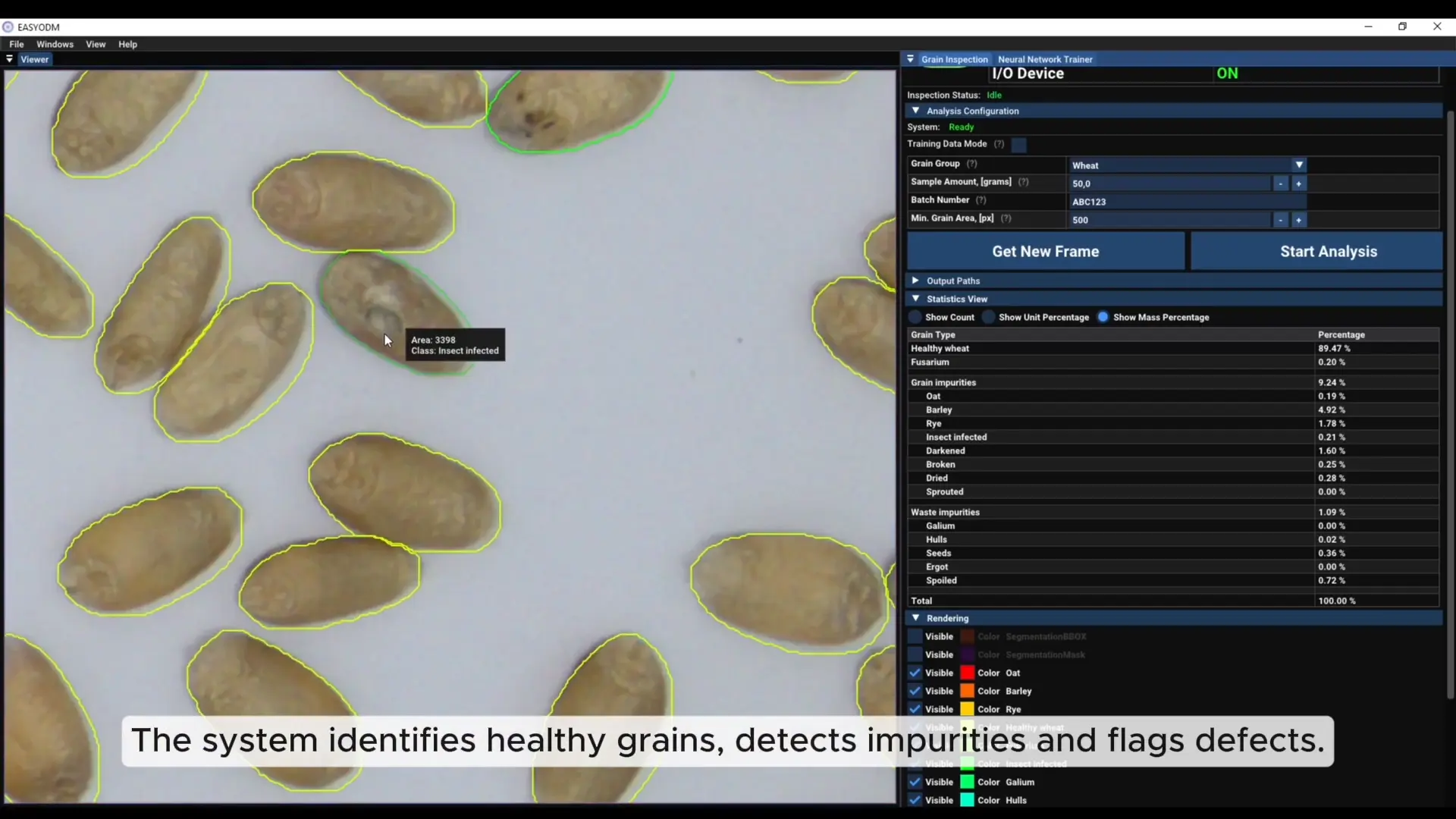Click the orange Barley color swatch
Image resolution: width=1456 pixels, height=819 pixels.
pos(967,691)
